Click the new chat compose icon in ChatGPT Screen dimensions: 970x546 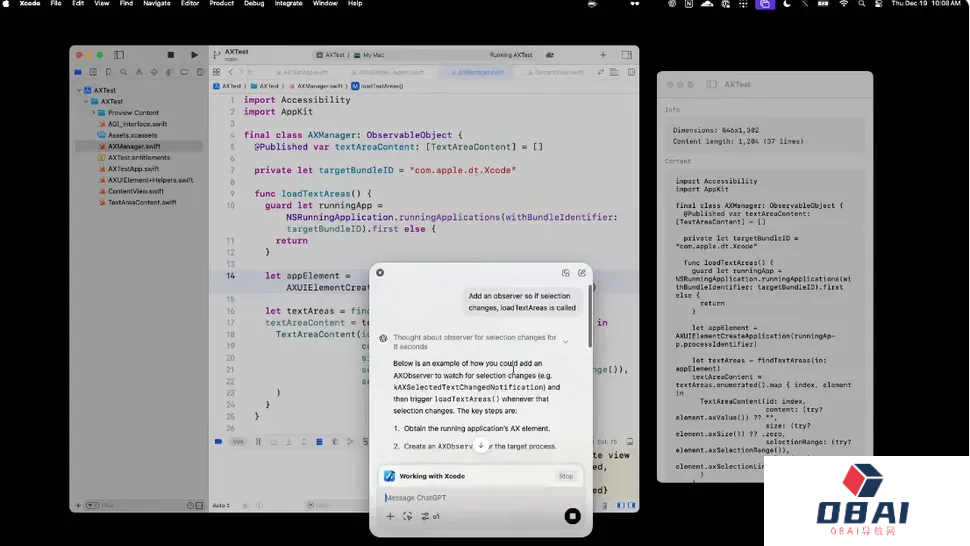point(582,273)
